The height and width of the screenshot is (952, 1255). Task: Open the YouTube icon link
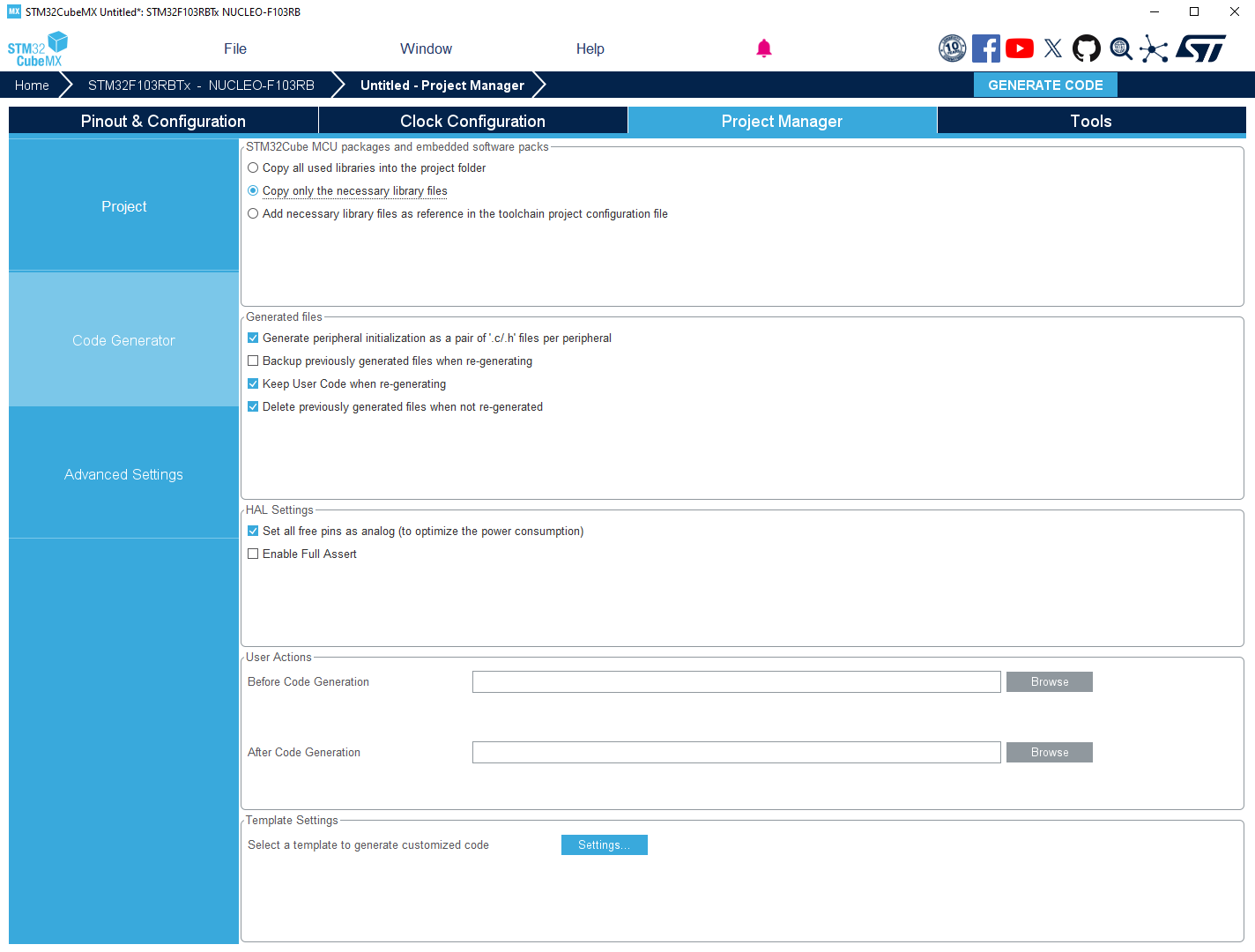(x=1020, y=48)
